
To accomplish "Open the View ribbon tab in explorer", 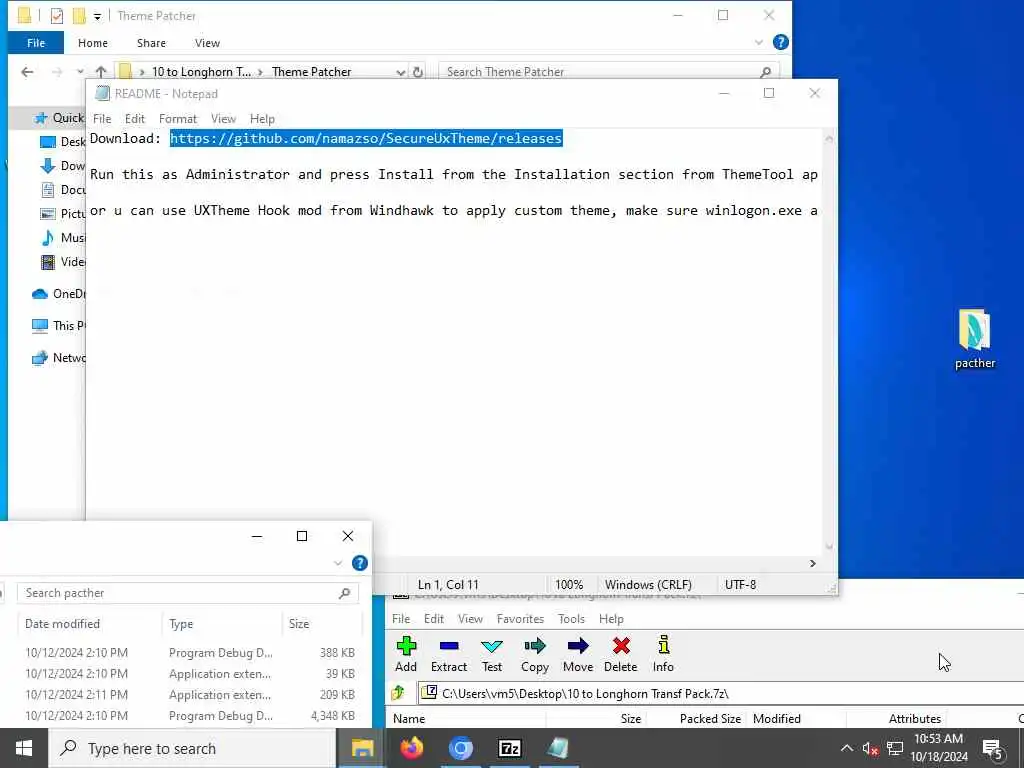I will coord(207,43).
